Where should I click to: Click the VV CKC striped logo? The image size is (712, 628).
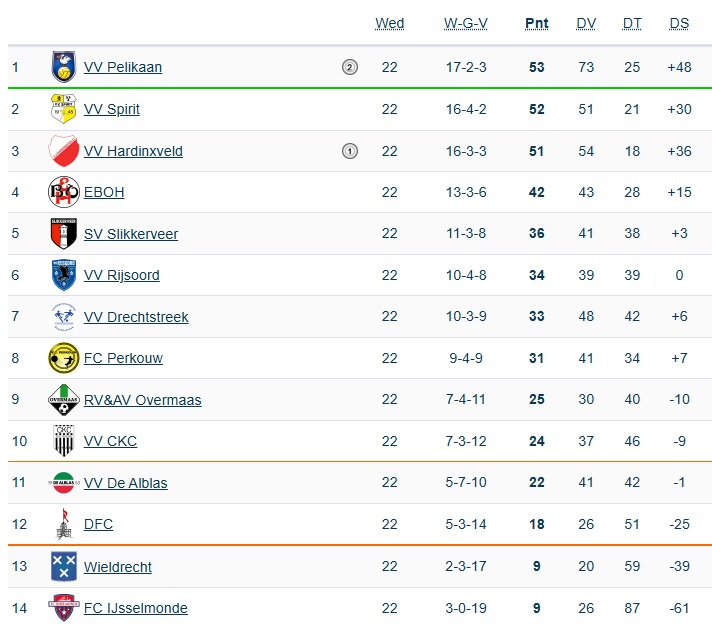64,441
